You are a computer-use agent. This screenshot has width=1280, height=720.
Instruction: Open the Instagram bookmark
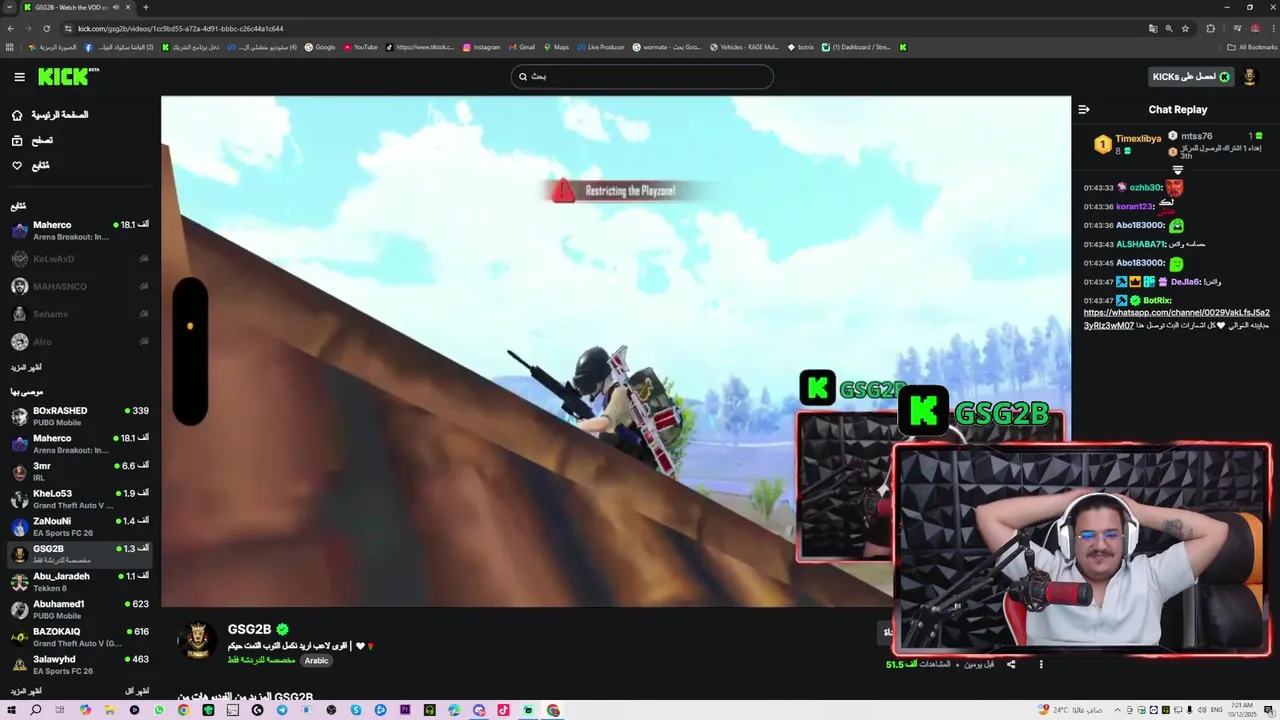click(x=481, y=47)
